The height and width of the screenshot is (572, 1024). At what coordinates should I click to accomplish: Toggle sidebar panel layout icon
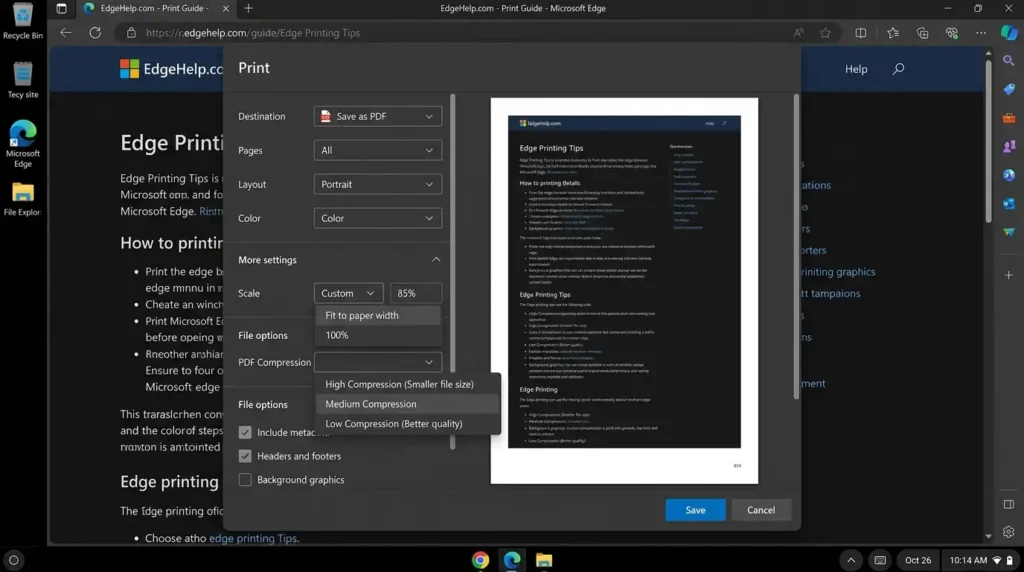pyautogui.click(x=1009, y=504)
